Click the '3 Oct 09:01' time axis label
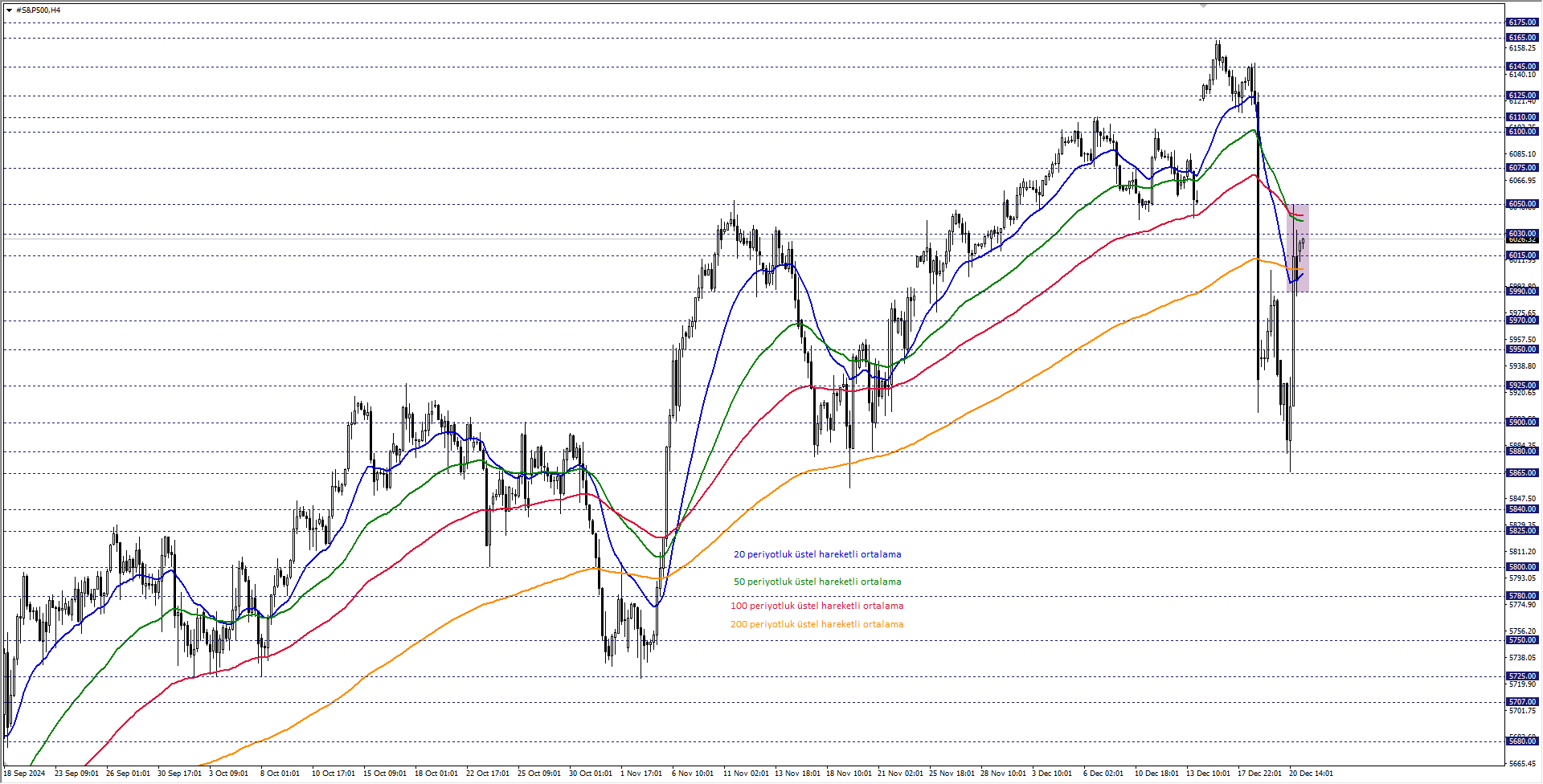Screen dimensions: 1543x784 228,774
